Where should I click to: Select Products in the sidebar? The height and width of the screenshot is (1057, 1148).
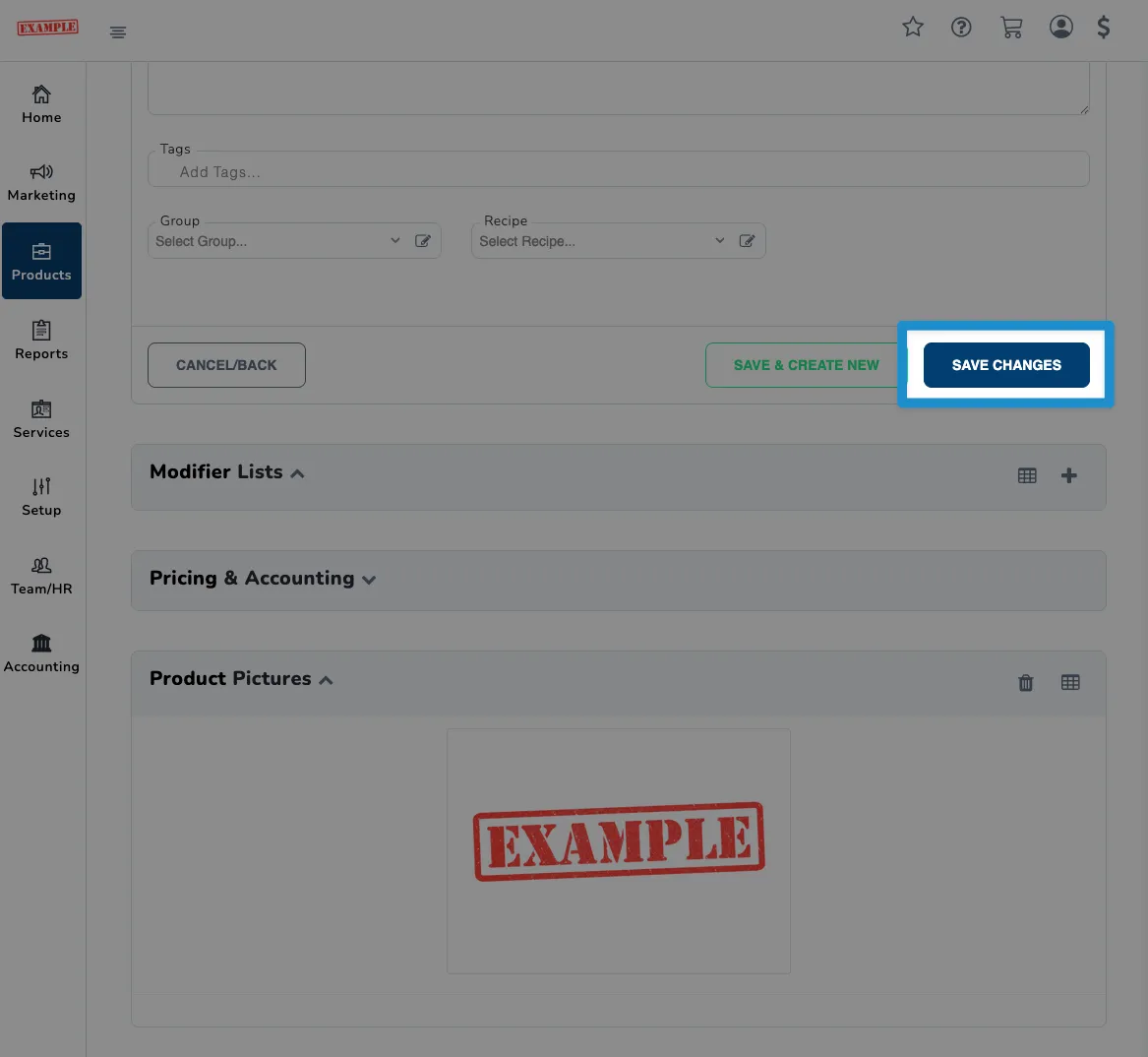41,261
